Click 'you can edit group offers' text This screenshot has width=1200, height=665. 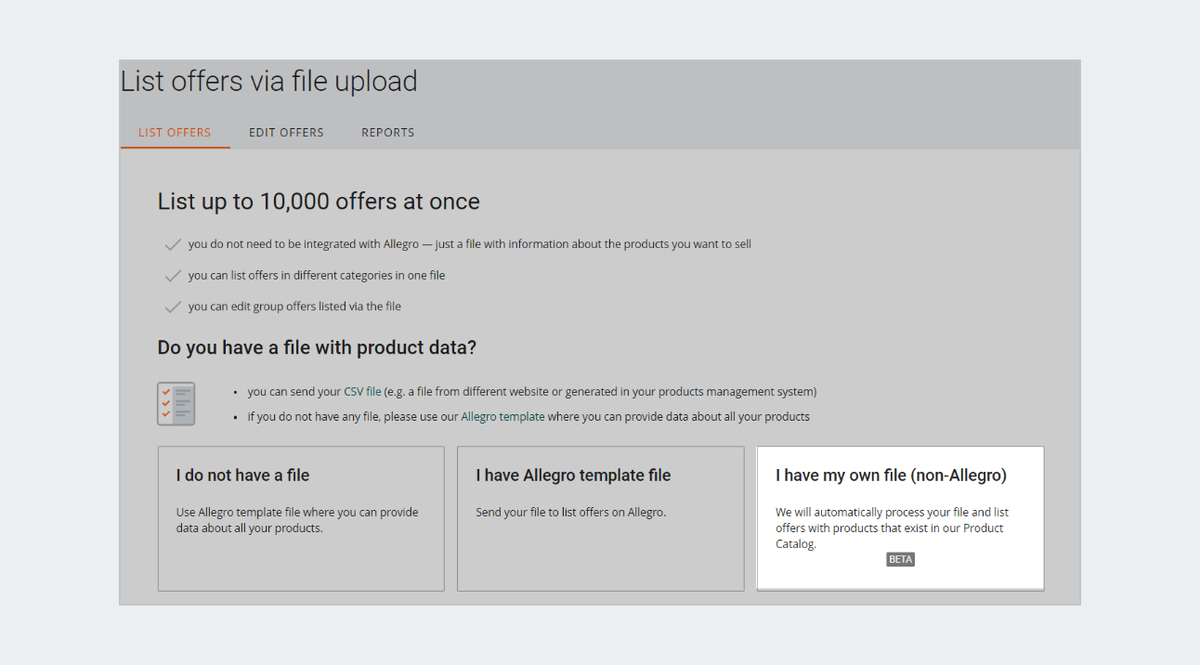pyautogui.click(x=294, y=306)
